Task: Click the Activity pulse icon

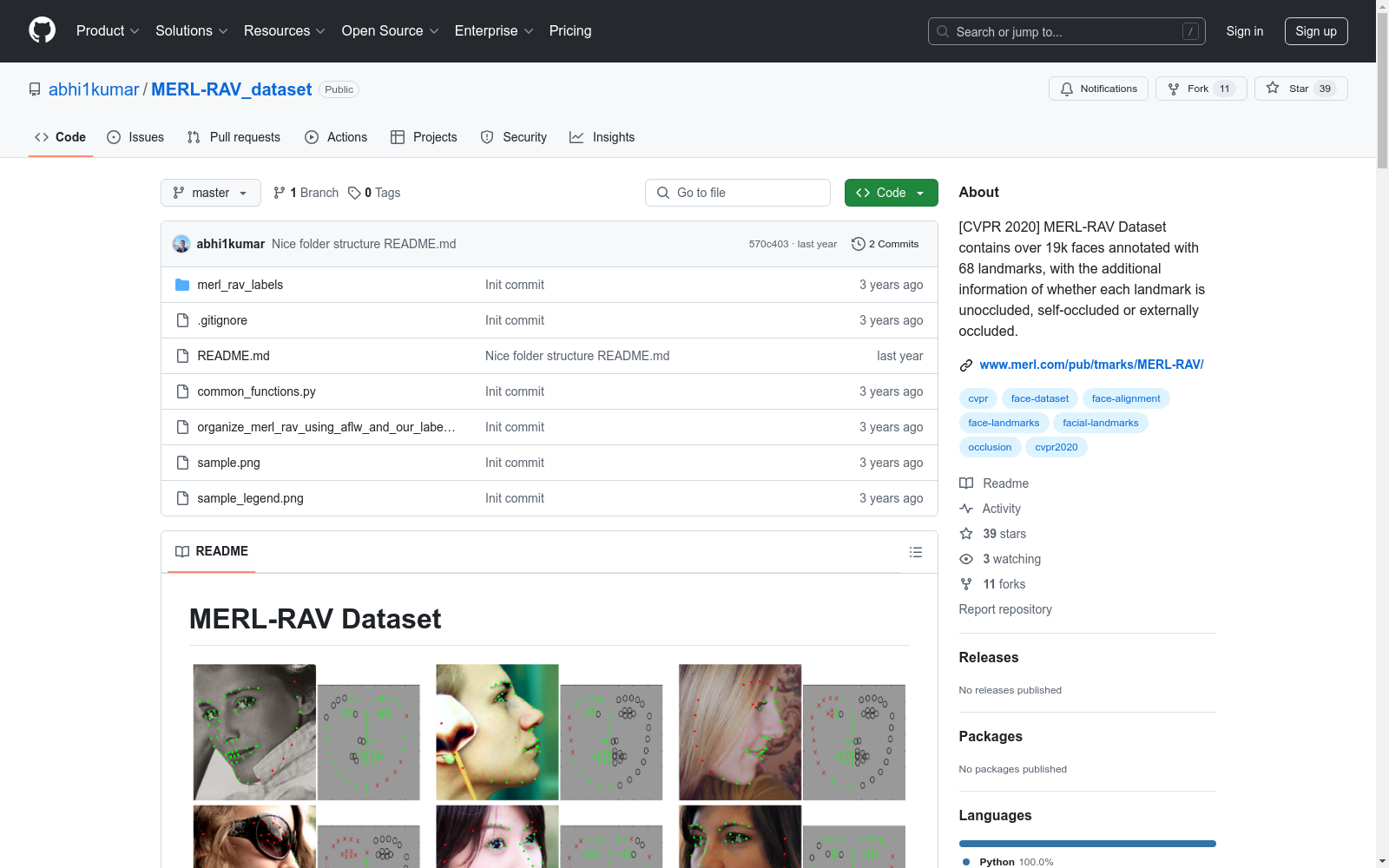Action: point(966,509)
